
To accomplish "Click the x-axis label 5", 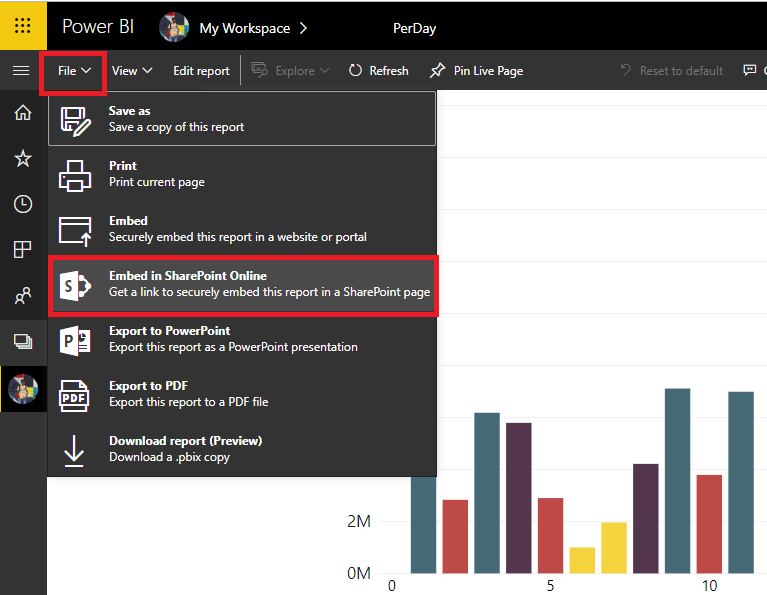I will 550,586.
